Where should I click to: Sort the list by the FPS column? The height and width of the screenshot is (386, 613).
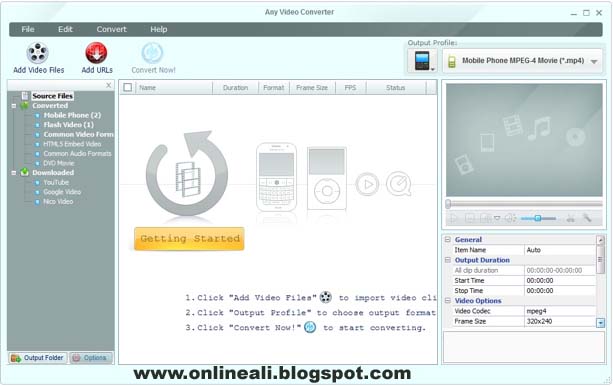click(350, 88)
